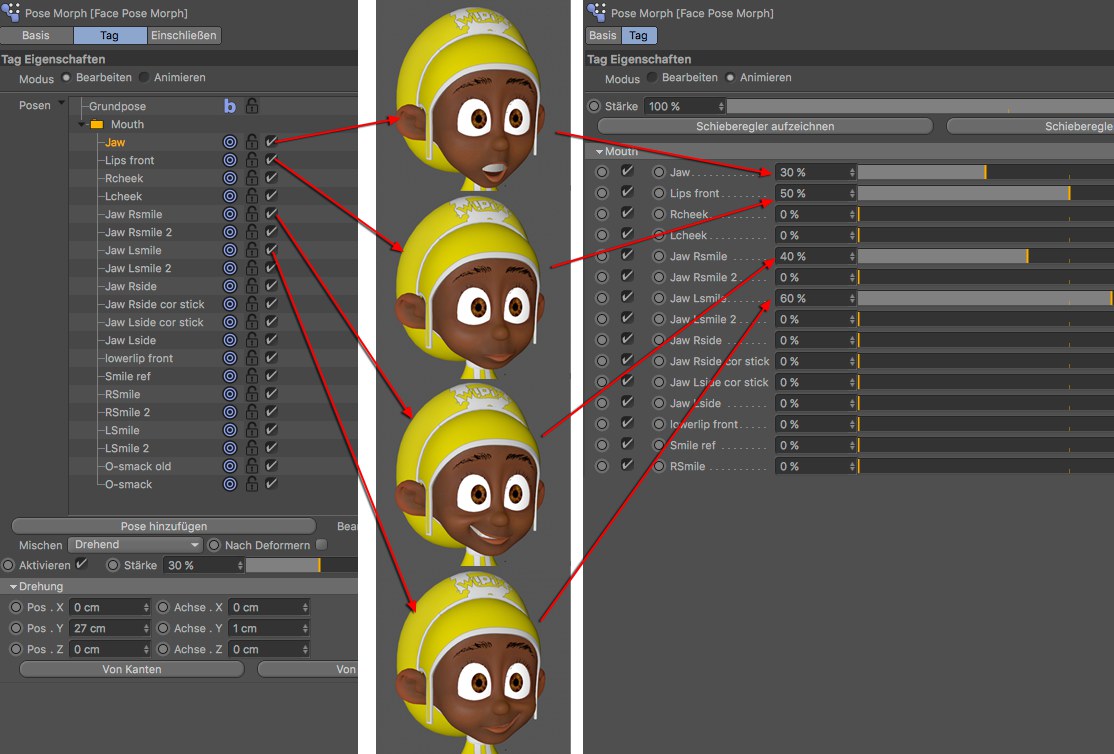Enable the Nach Deformern checkbox
Image resolution: width=1114 pixels, height=754 pixels.
click(321, 545)
